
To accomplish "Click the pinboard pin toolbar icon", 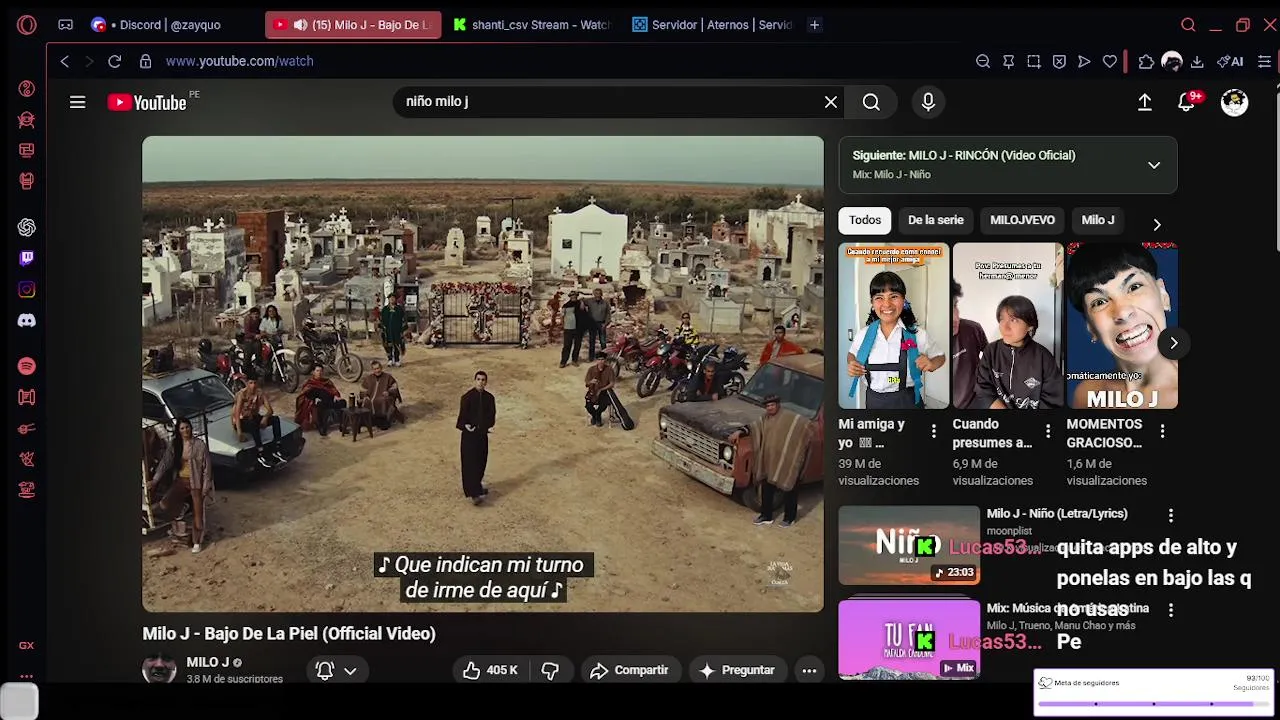I will [x=1008, y=61].
